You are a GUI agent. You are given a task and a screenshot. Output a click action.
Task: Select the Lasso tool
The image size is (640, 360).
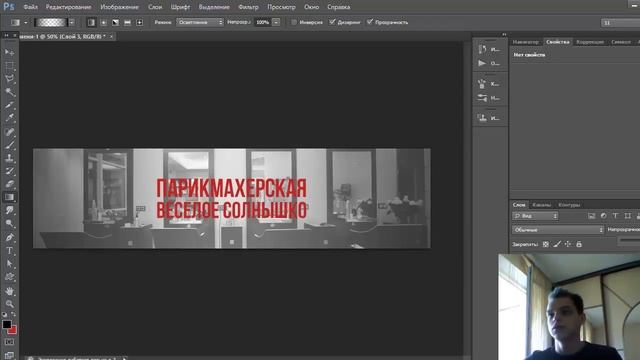(9, 79)
